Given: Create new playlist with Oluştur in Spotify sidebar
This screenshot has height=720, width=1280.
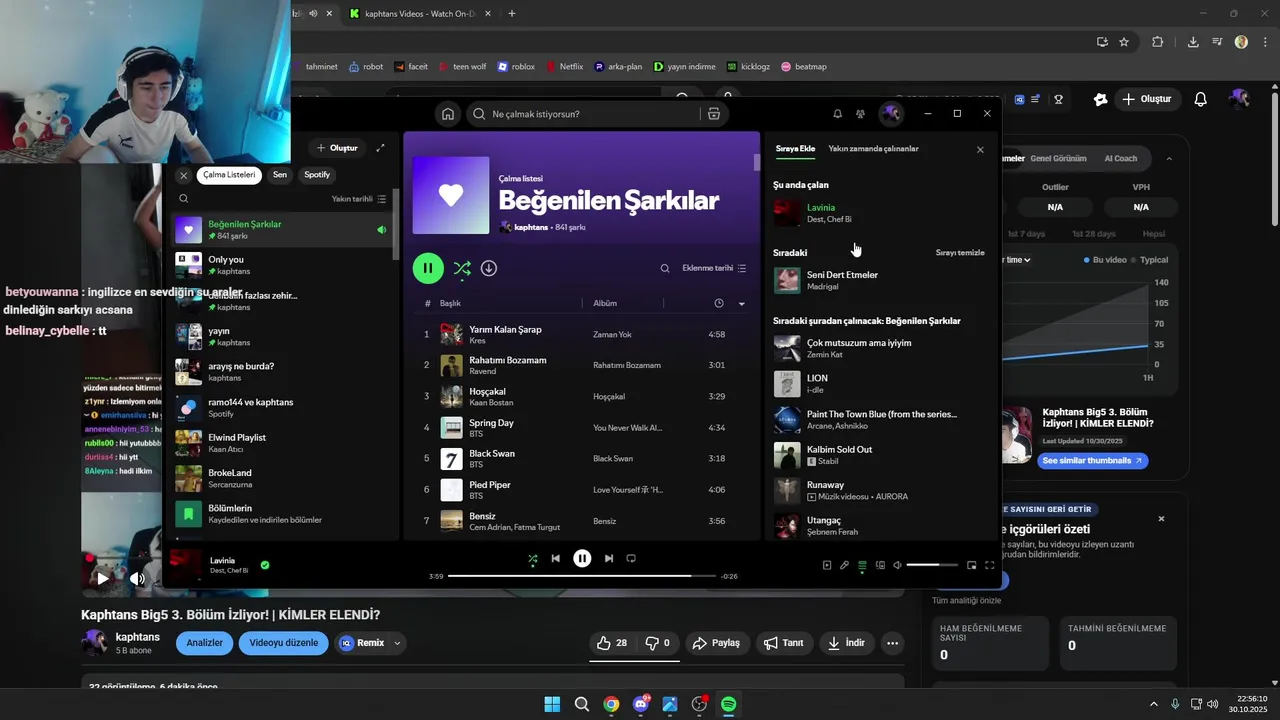Looking at the screenshot, I should tap(337, 148).
